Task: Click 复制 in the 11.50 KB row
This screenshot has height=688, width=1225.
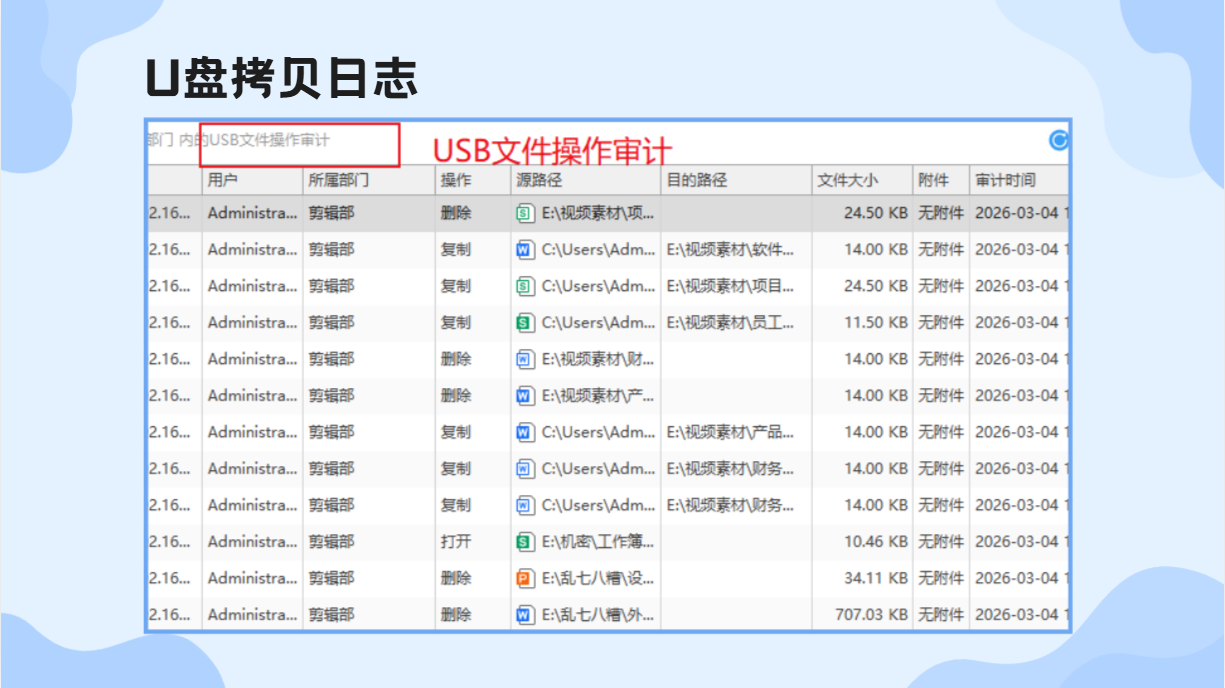Action: click(456, 323)
